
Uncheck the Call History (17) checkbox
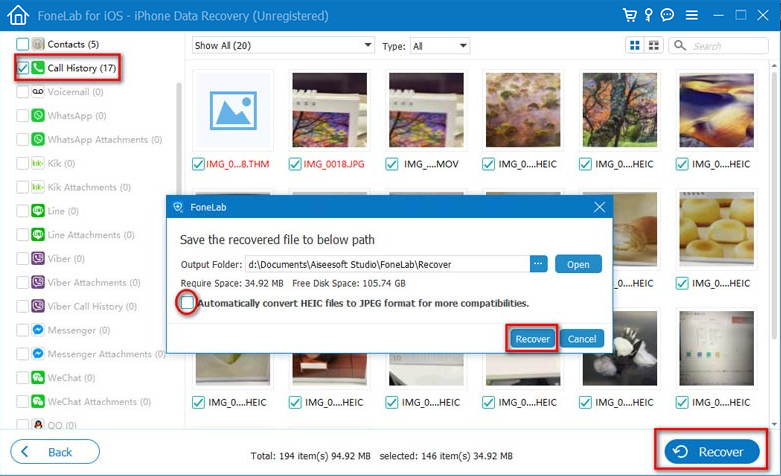coord(22,68)
